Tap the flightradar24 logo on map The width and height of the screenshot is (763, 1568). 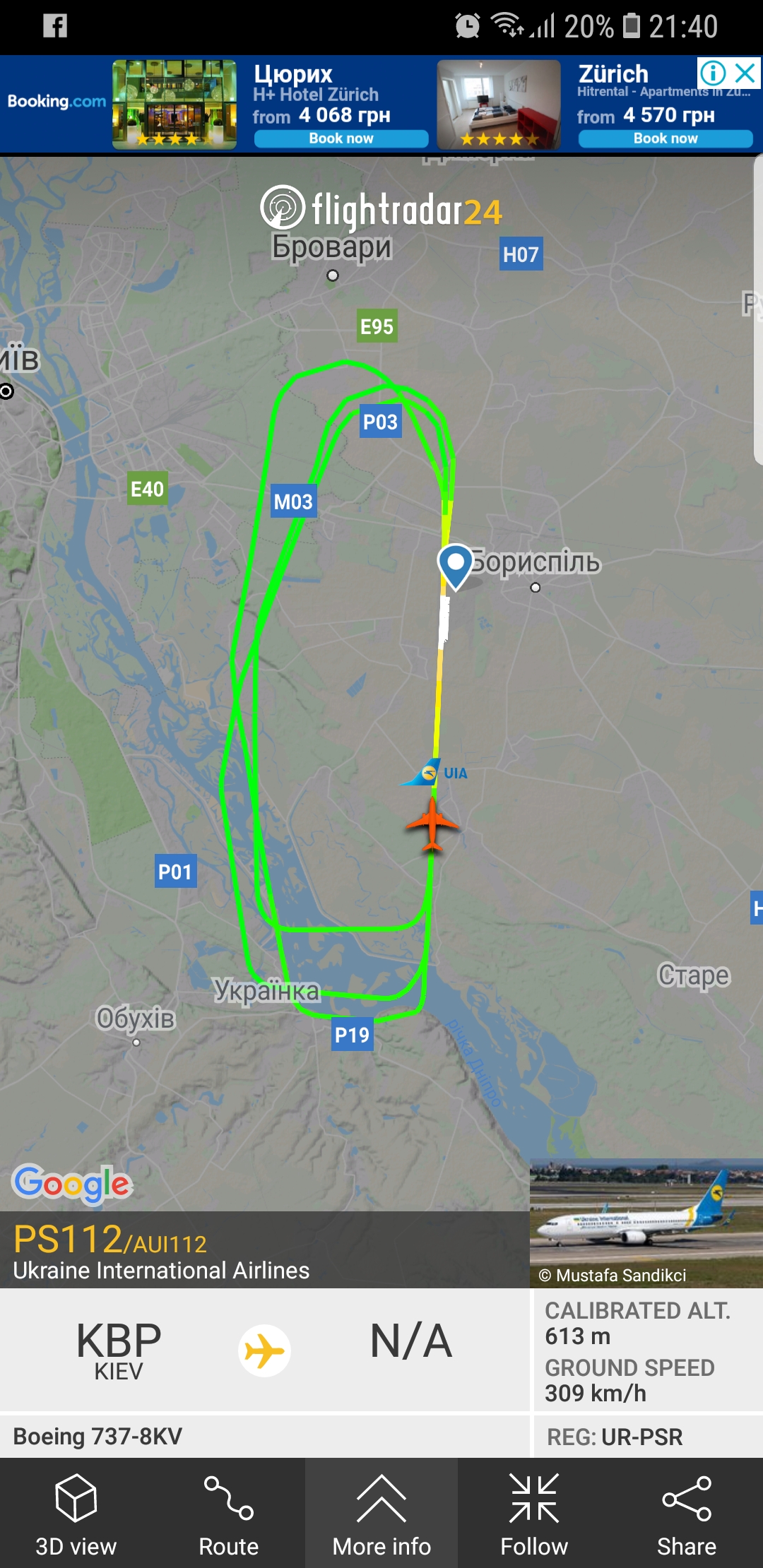pyautogui.click(x=381, y=208)
